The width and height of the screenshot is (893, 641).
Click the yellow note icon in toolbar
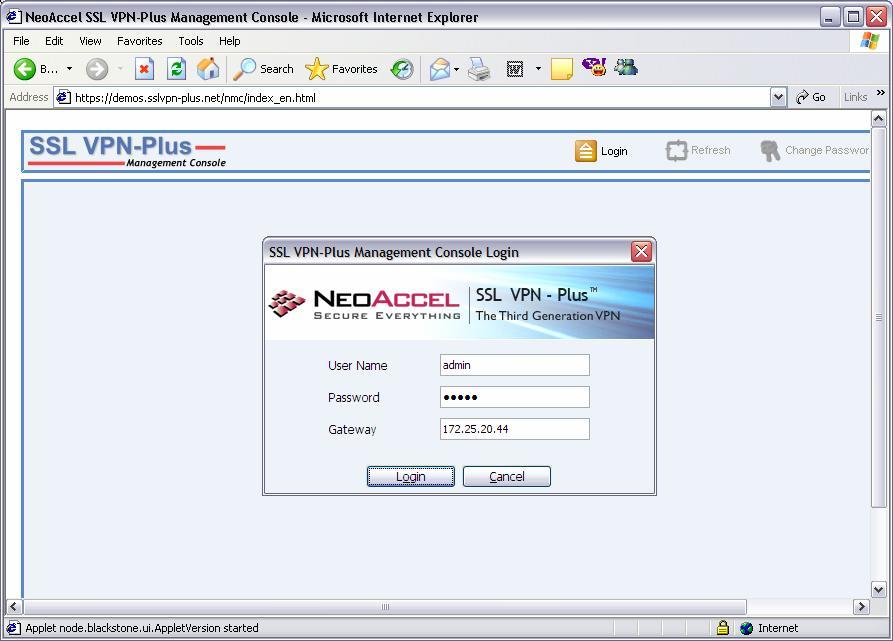tap(562, 69)
